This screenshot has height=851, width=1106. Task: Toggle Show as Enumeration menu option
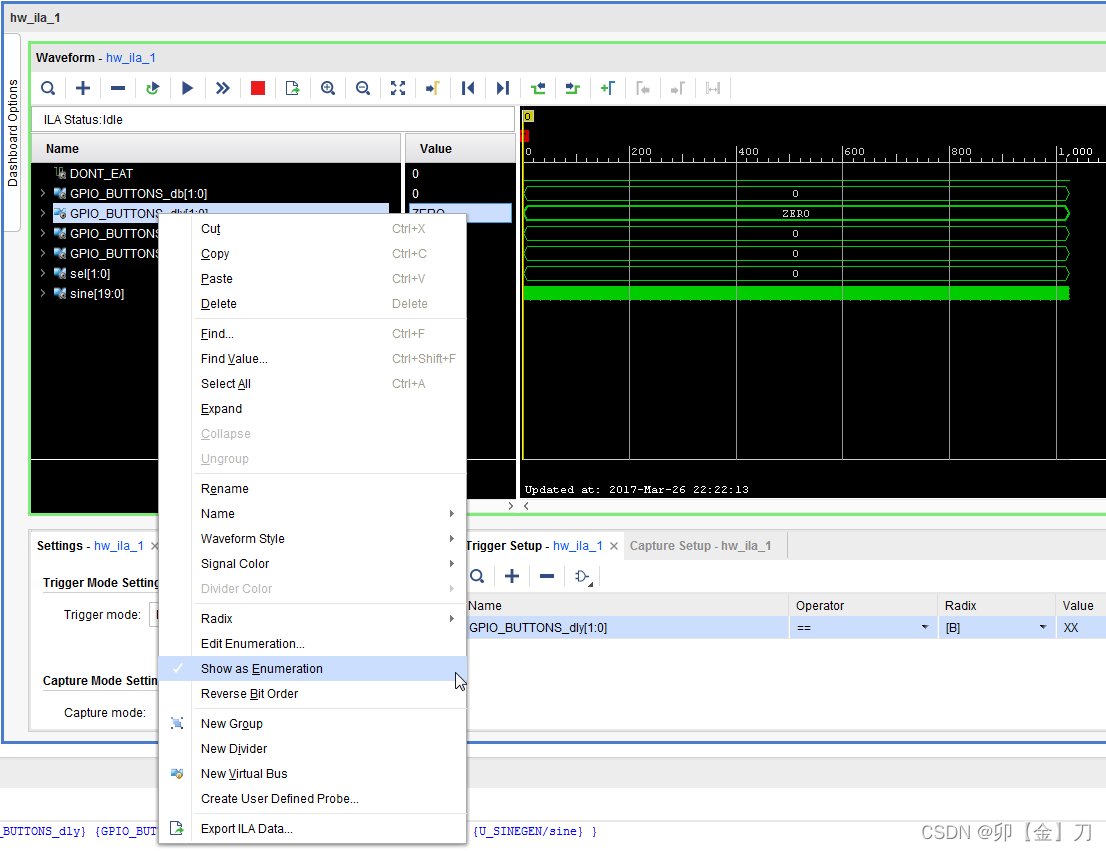tap(262, 669)
